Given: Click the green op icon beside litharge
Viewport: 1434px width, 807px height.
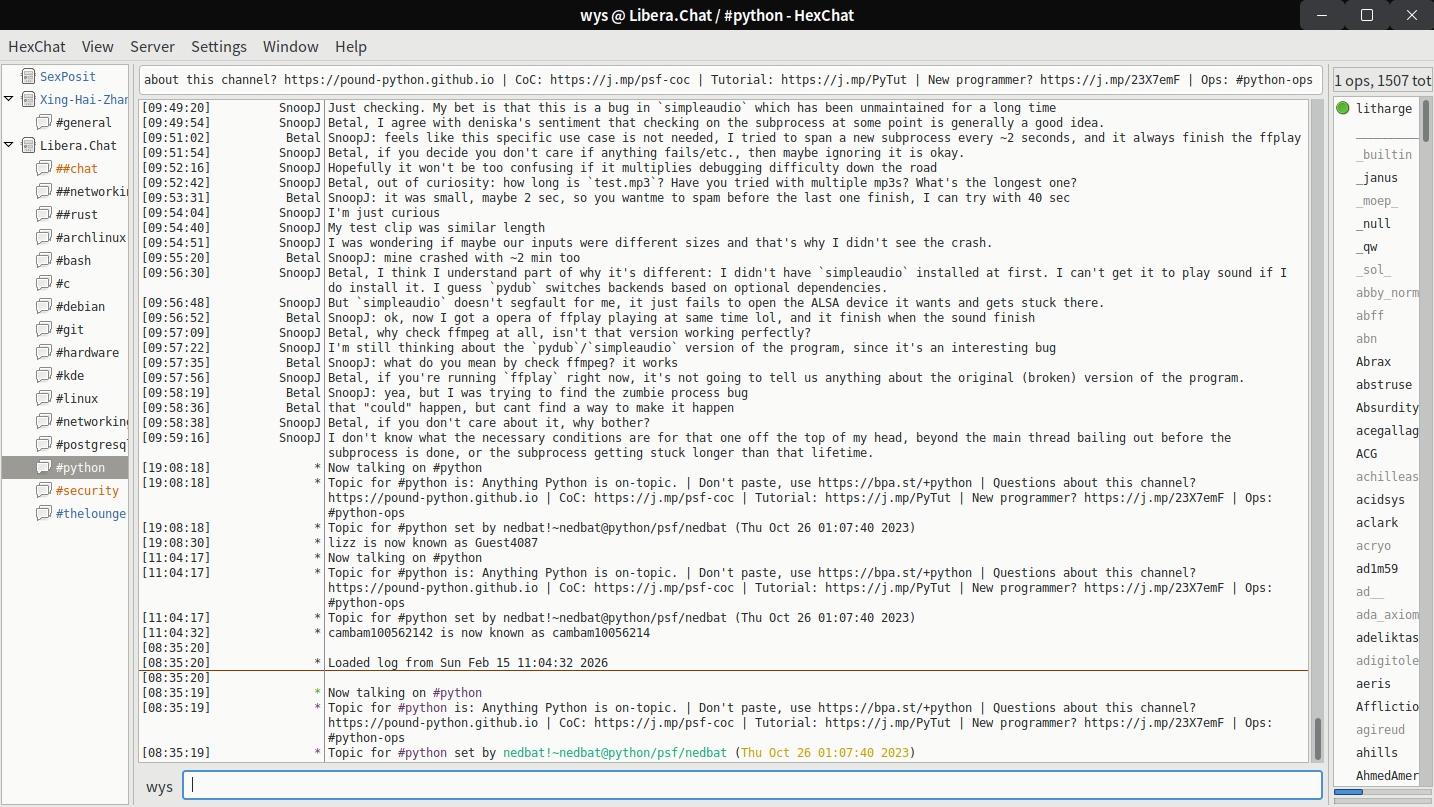Looking at the screenshot, I should [x=1342, y=109].
